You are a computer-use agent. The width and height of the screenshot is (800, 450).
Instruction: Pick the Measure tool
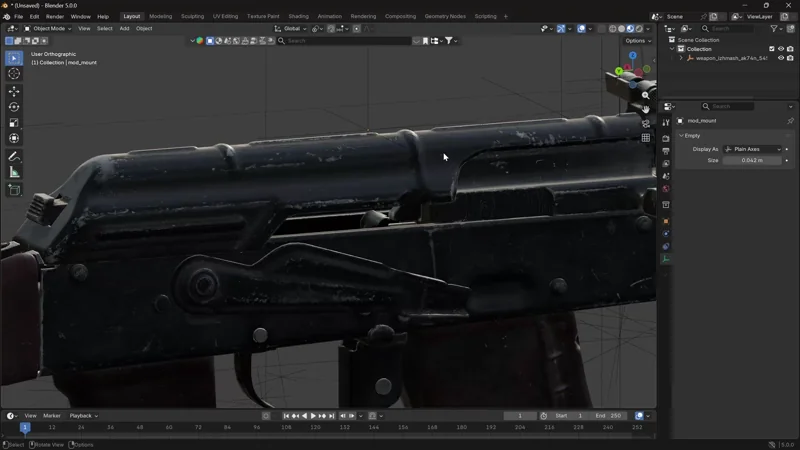pyautogui.click(x=14, y=172)
